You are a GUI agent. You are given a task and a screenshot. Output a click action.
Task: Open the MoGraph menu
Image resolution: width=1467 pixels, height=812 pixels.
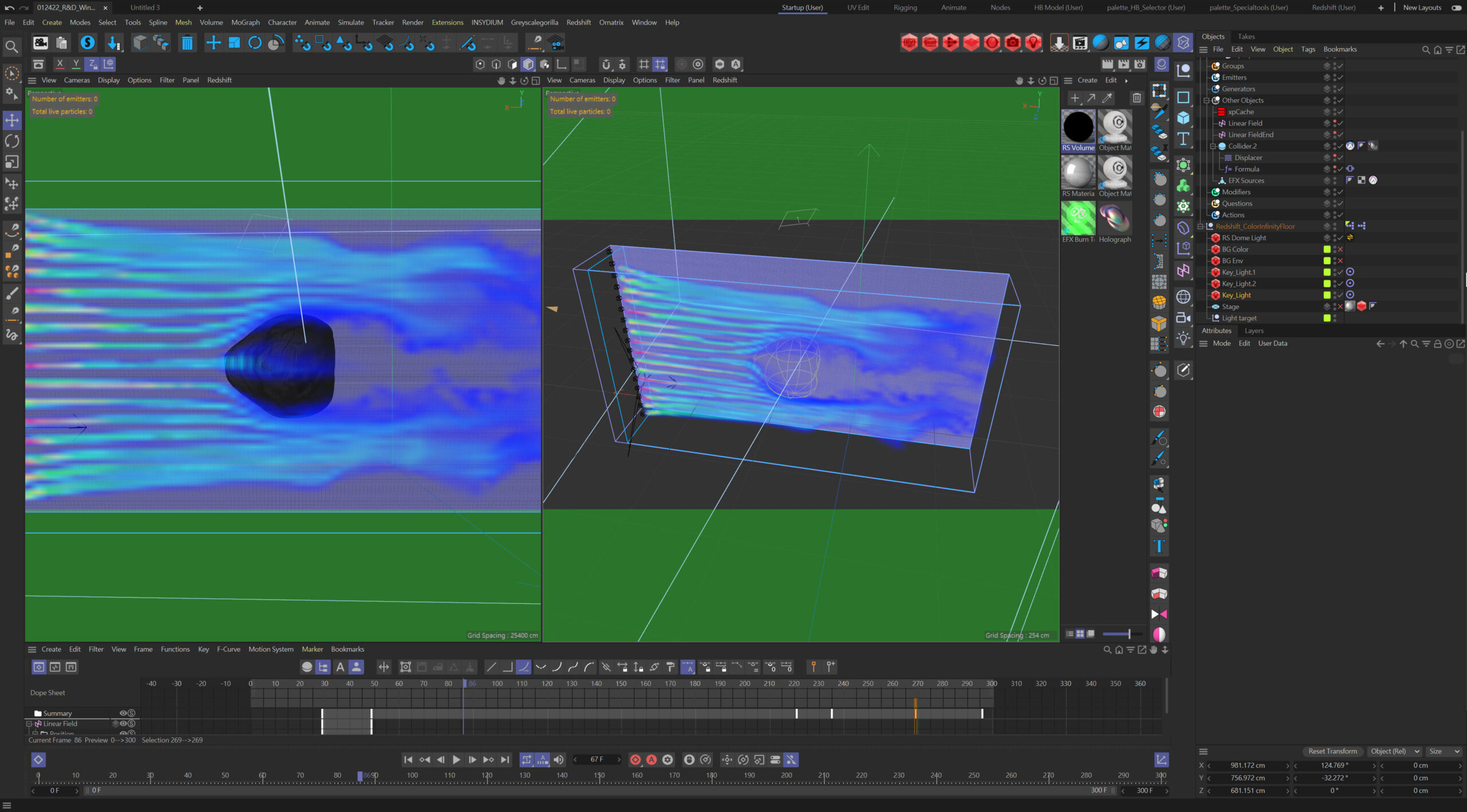click(x=245, y=22)
